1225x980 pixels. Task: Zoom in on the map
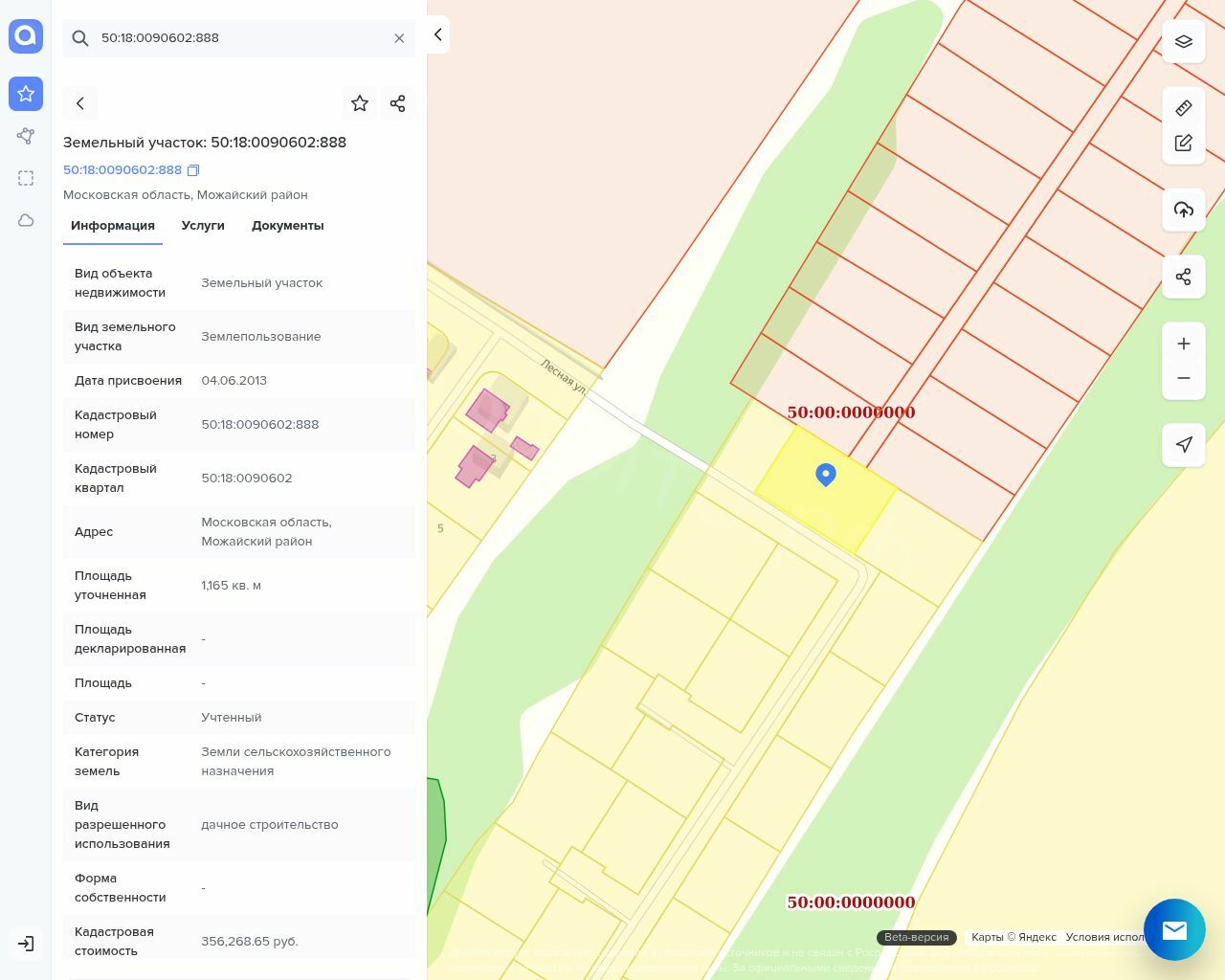pyautogui.click(x=1183, y=344)
